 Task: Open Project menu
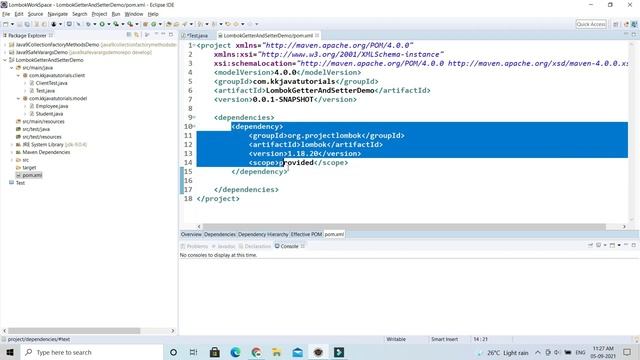(x=99, y=14)
